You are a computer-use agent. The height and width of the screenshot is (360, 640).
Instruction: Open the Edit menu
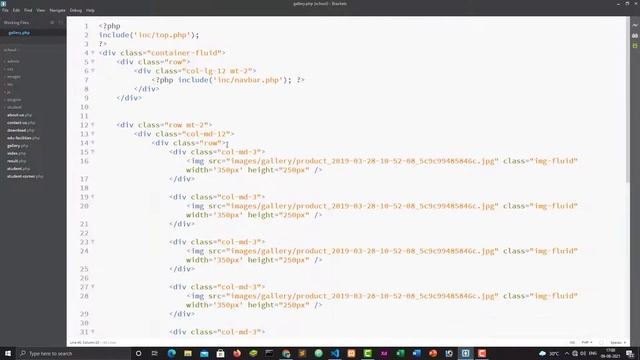[x=16, y=10]
